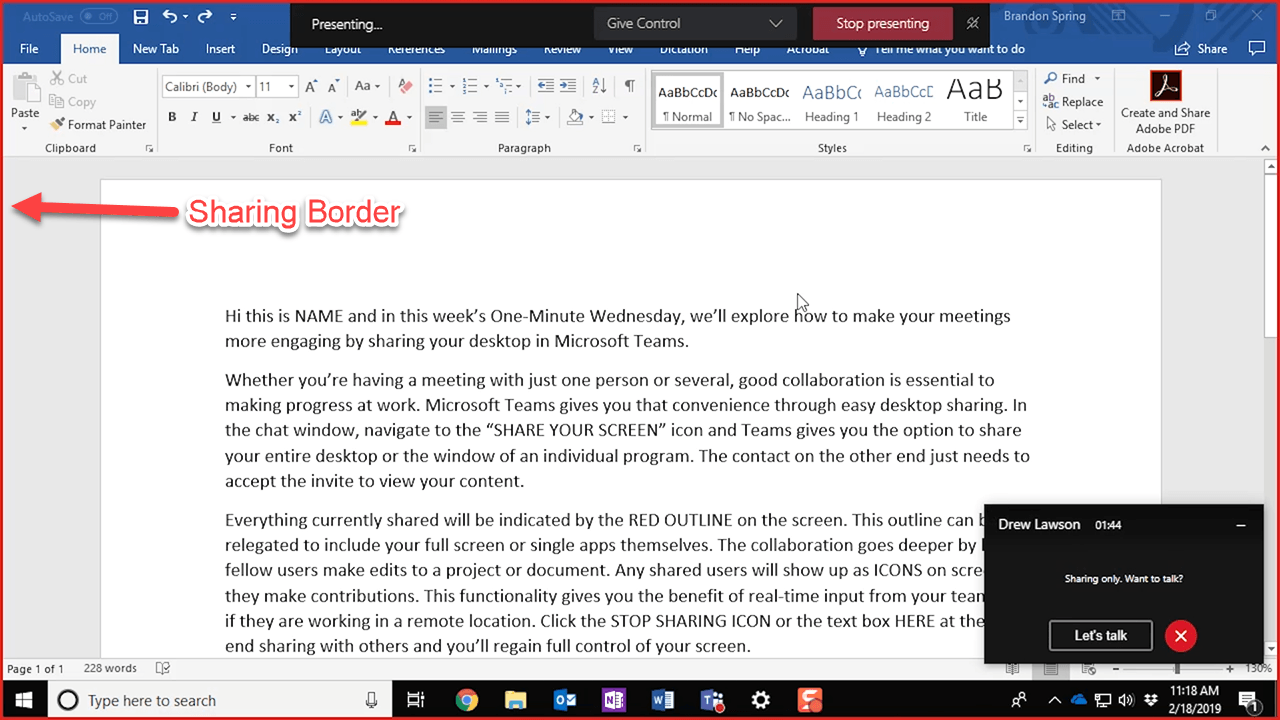Open the Give Control dropdown
Image resolution: width=1280 pixels, height=720 pixels.
coord(694,23)
